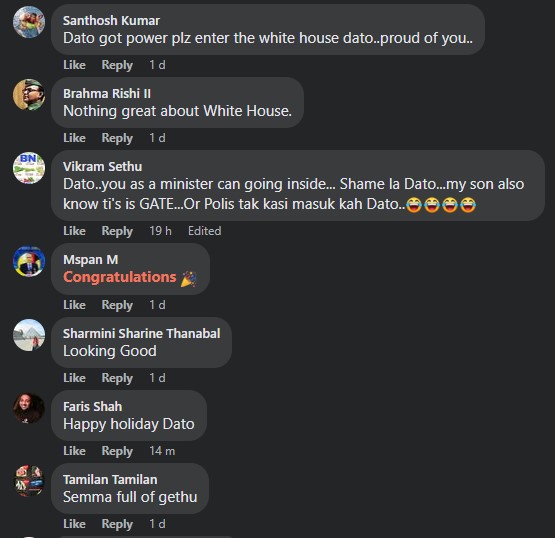
Task: Like Santhosh Kumar's comment
Action: tap(74, 65)
